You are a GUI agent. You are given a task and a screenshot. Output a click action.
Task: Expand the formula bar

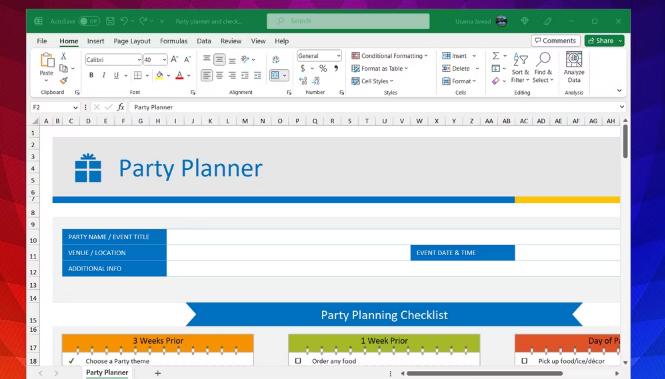[622, 107]
